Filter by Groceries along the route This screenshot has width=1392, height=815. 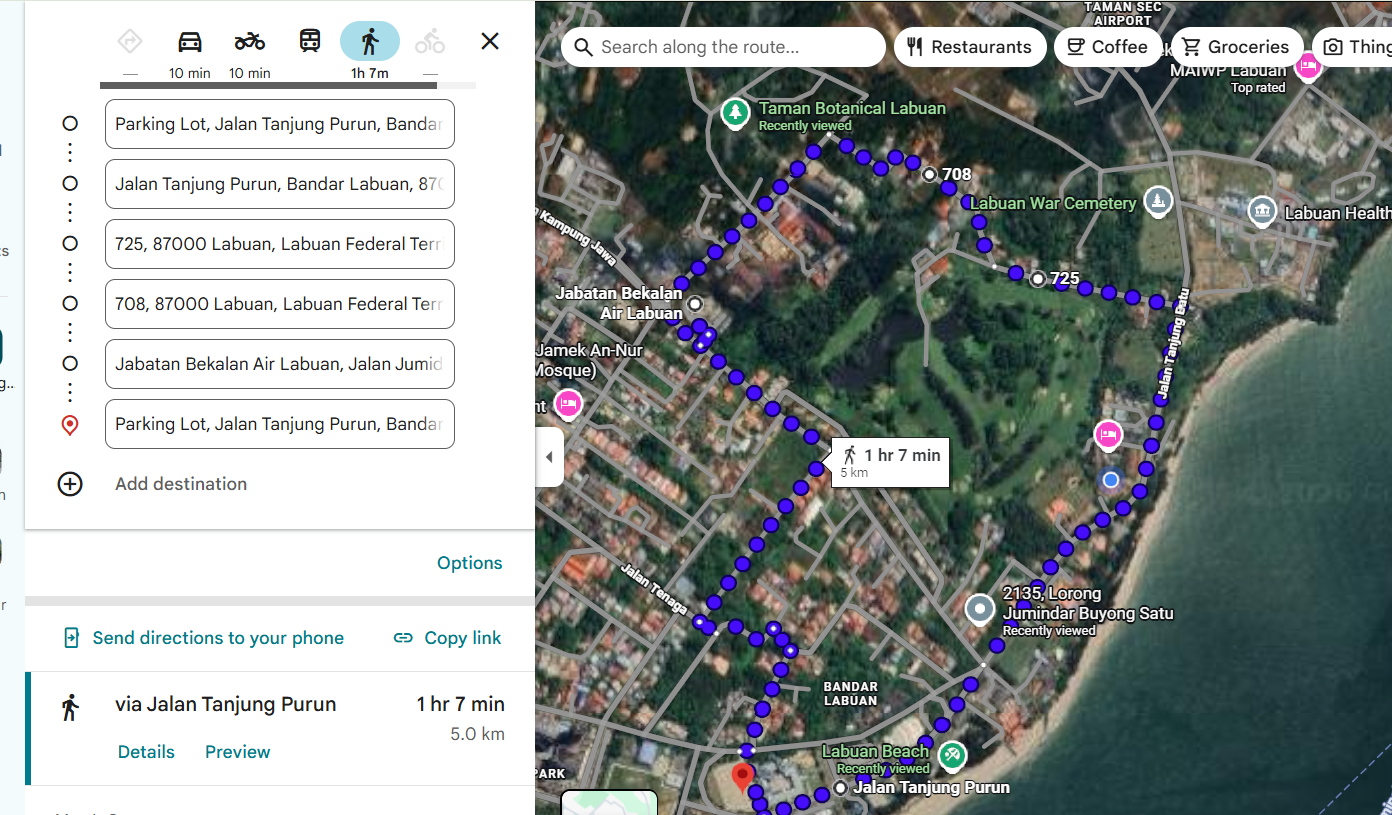pyautogui.click(x=1236, y=47)
